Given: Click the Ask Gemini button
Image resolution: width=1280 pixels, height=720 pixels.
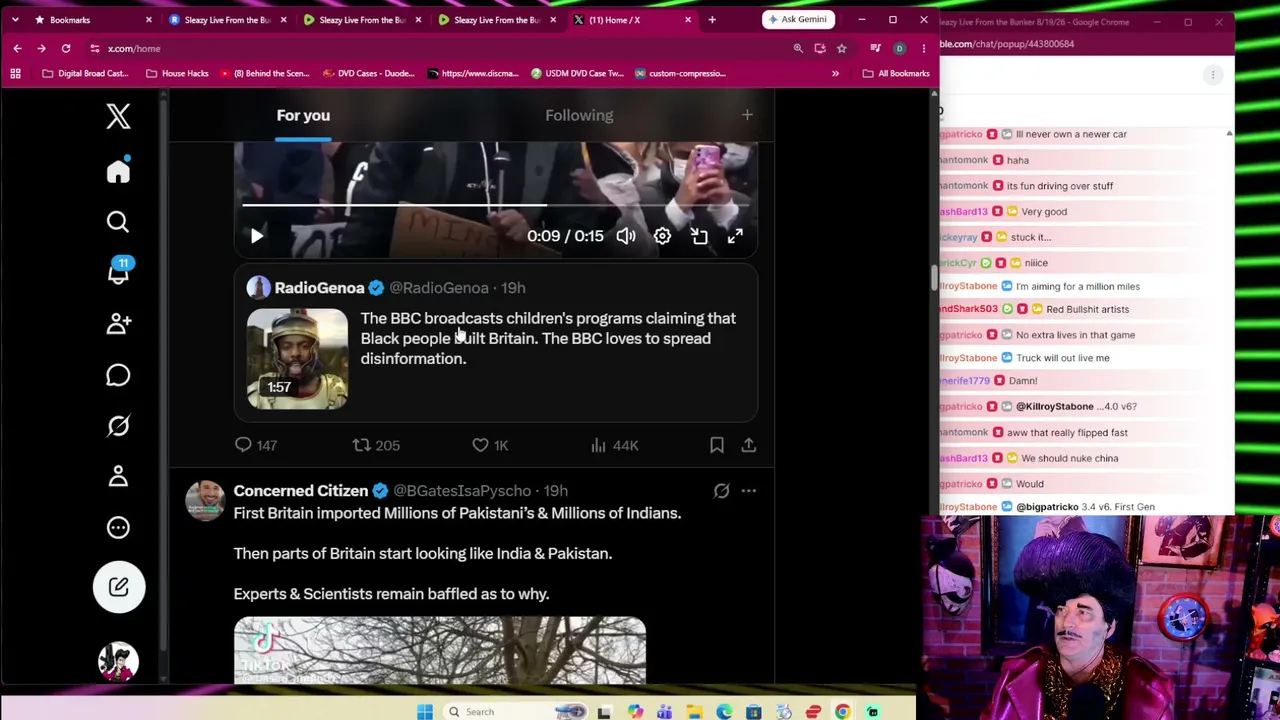Looking at the screenshot, I should pos(798,19).
